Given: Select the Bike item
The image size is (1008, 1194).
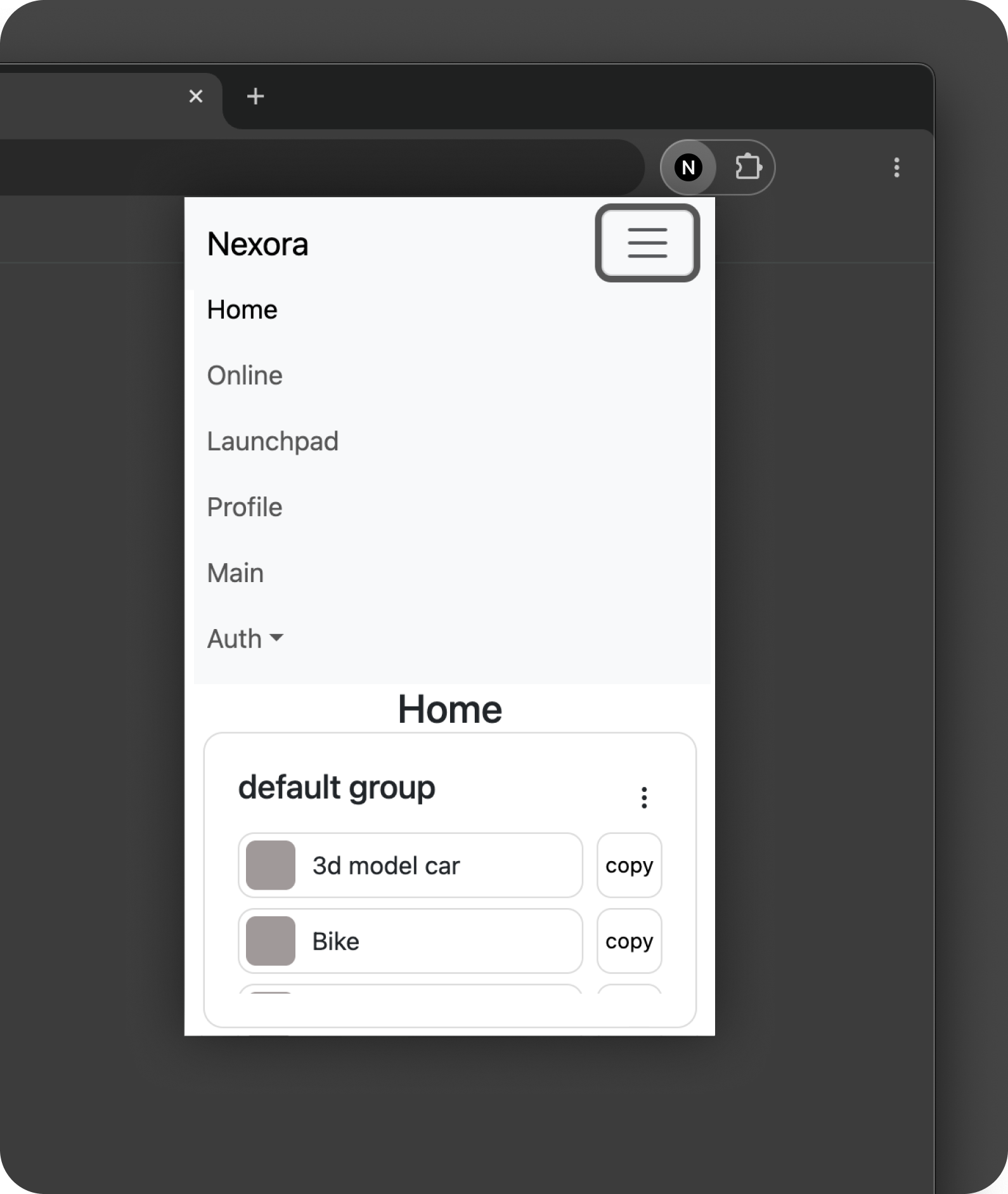Looking at the screenshot, I should [410, 941].
